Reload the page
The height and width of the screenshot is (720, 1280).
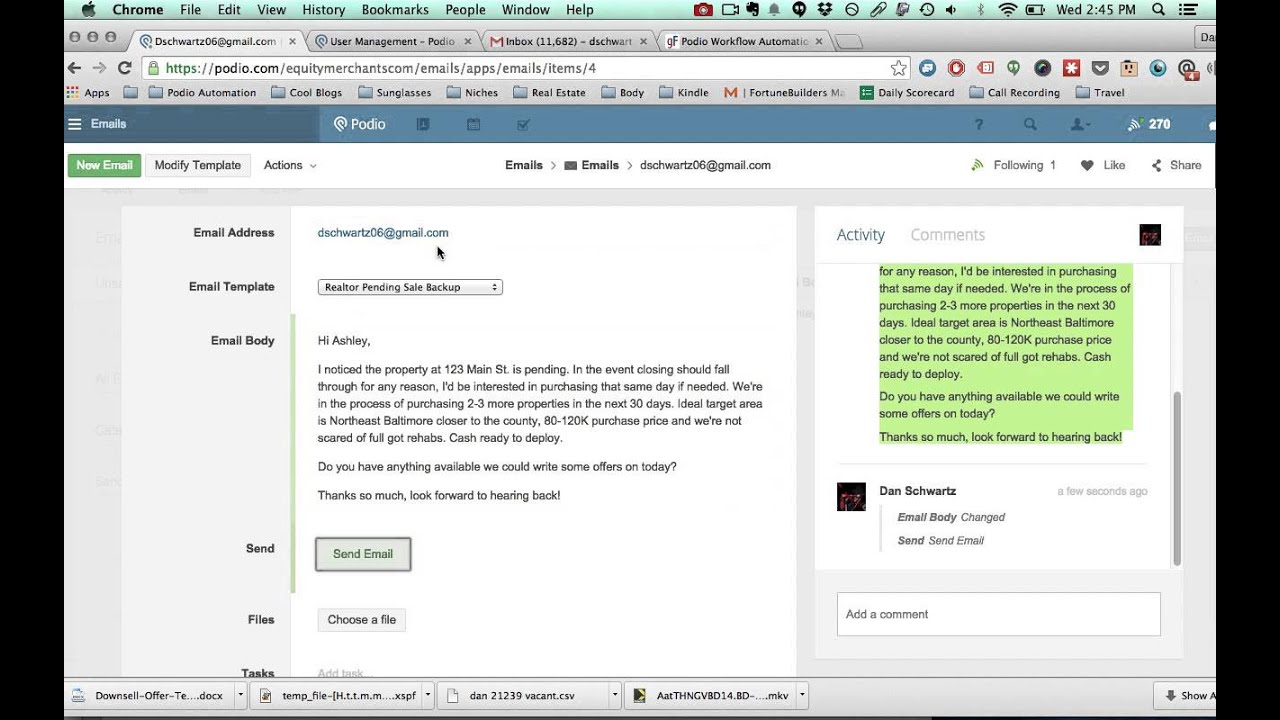[x=124, y=68]
